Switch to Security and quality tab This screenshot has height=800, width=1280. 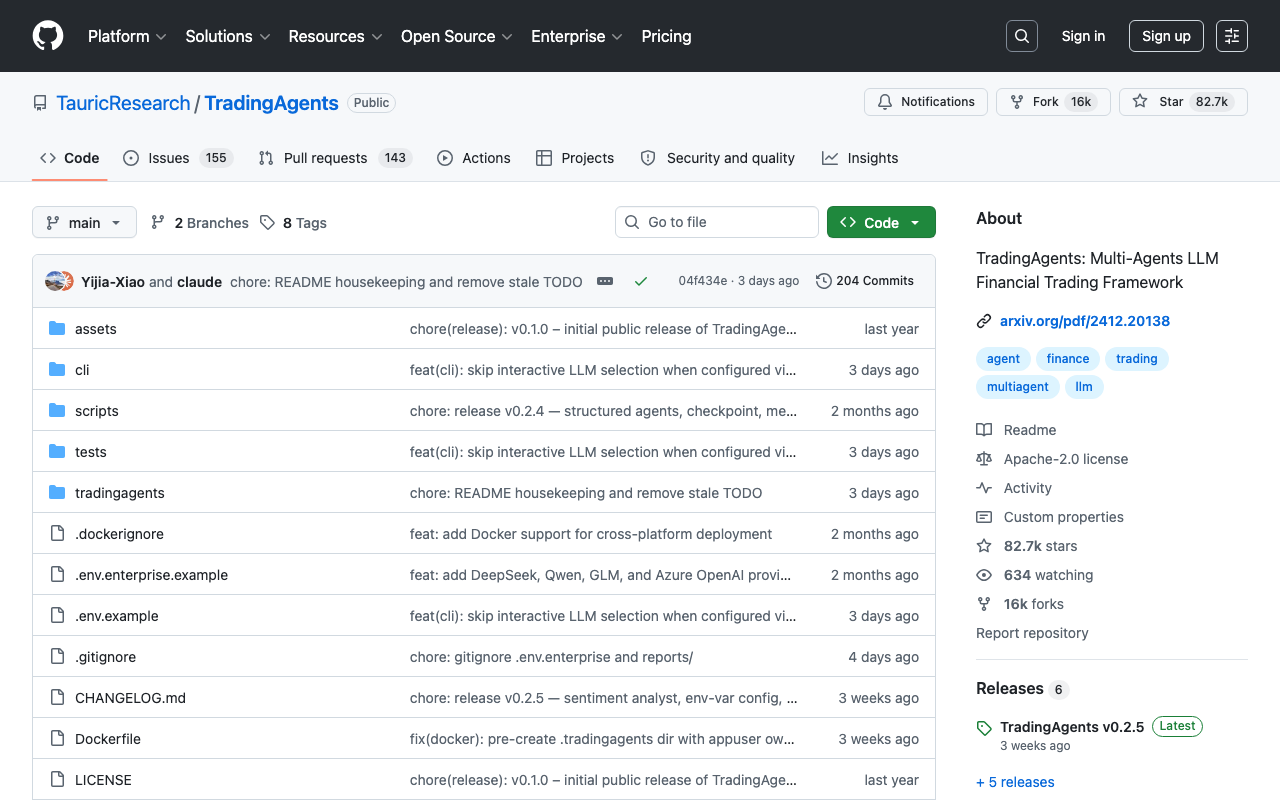click(x=718, y=158)
